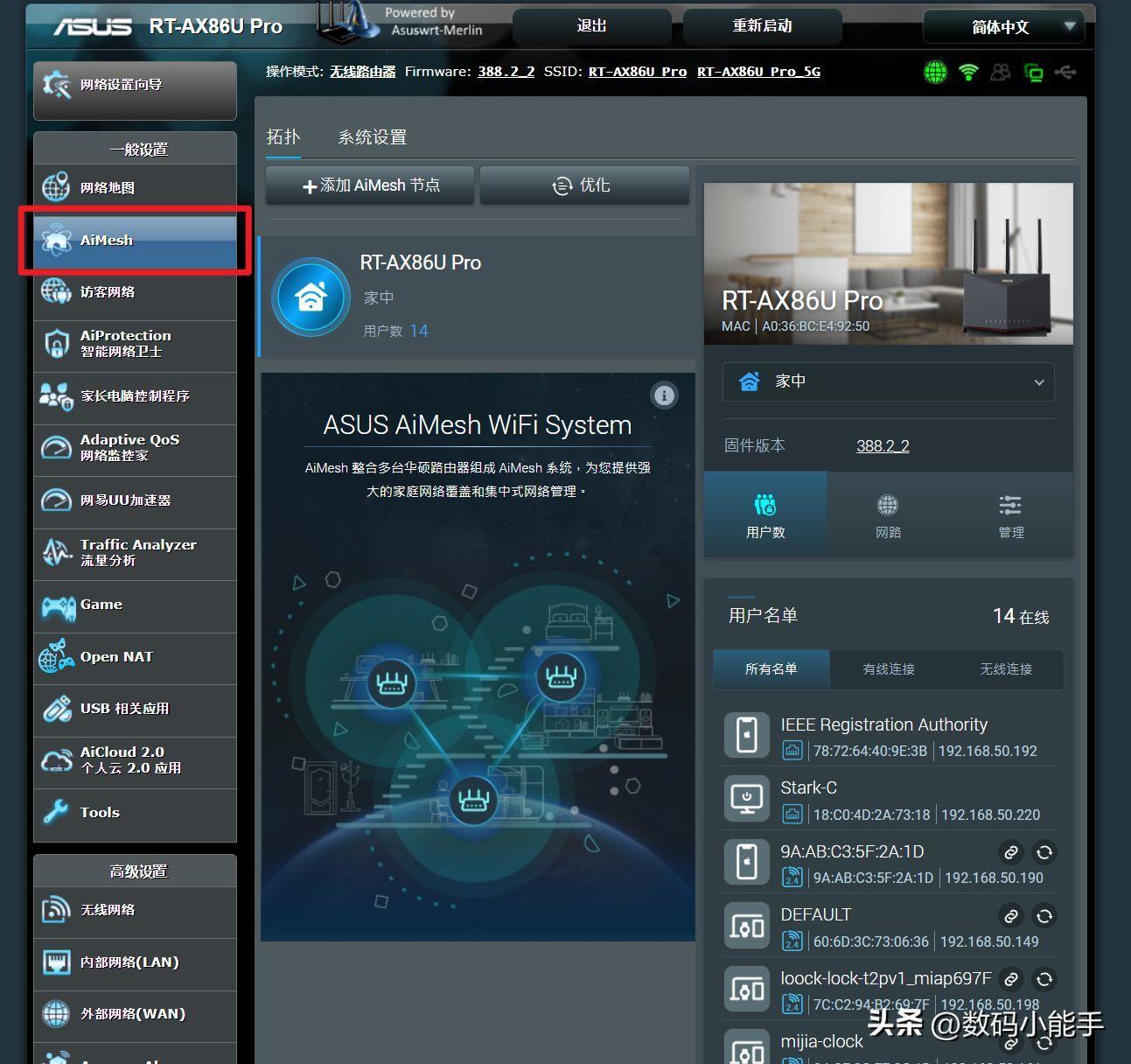Open Adaptive QoS 网络监控家
1131x1064 pixels.
point(135,448)
